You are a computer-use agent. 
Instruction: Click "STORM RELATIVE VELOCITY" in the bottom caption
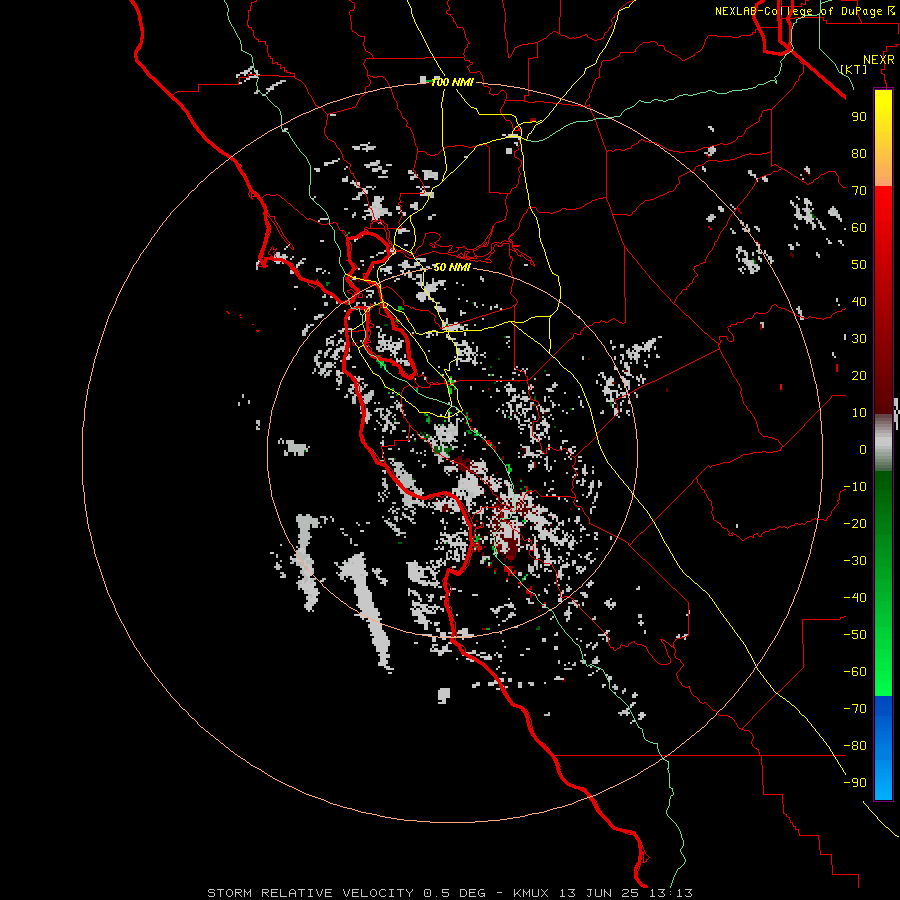(x=311, y=893)
